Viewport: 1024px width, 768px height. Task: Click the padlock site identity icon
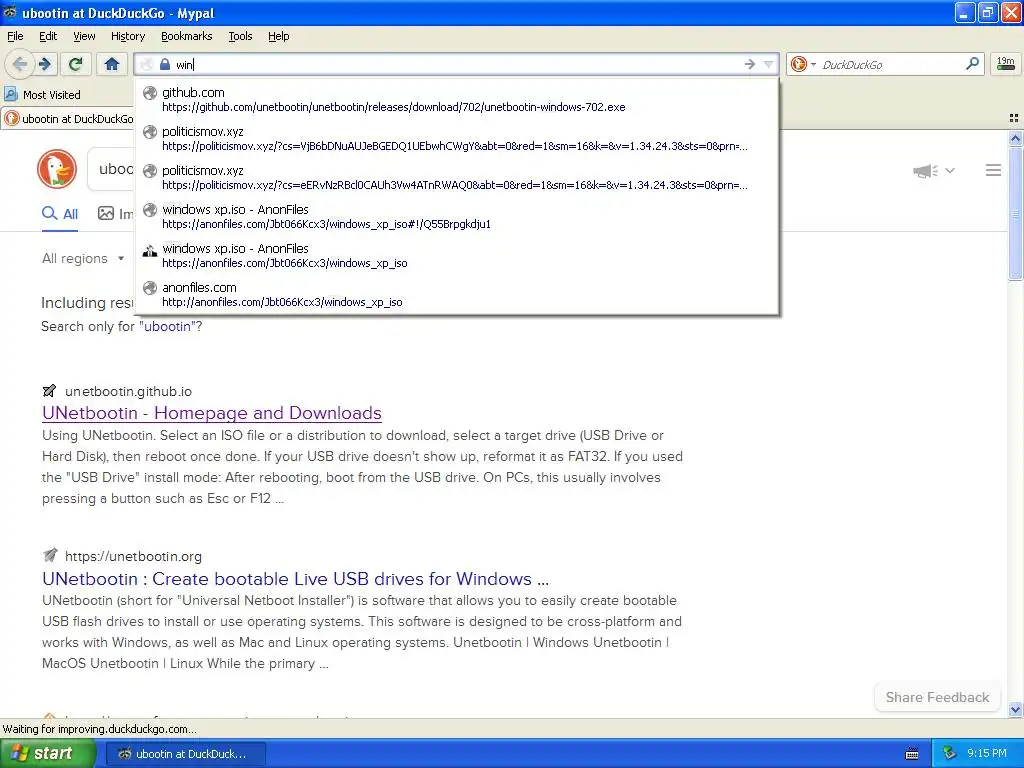(165, 64)
